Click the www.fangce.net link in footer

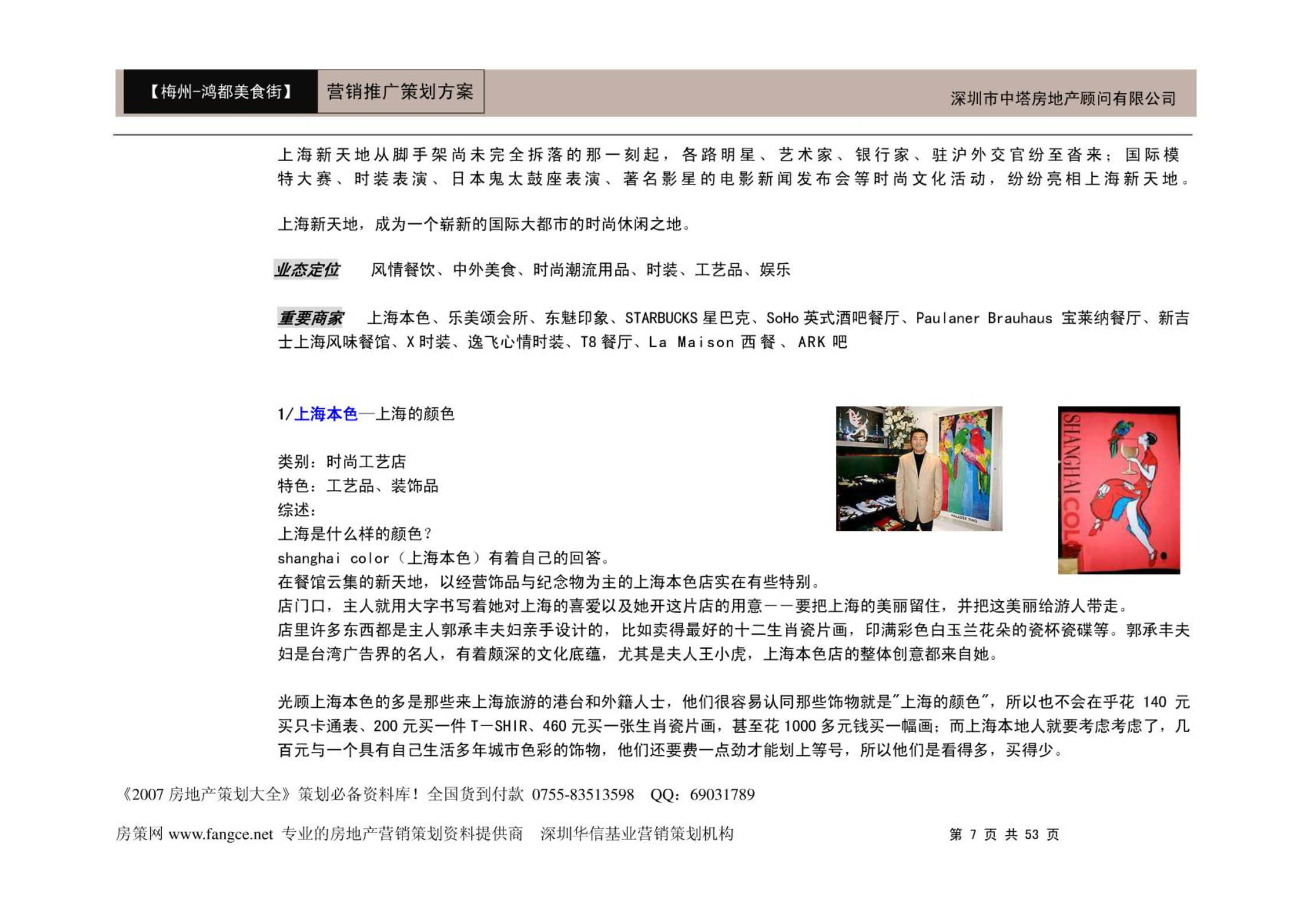[x=220, y=834]
